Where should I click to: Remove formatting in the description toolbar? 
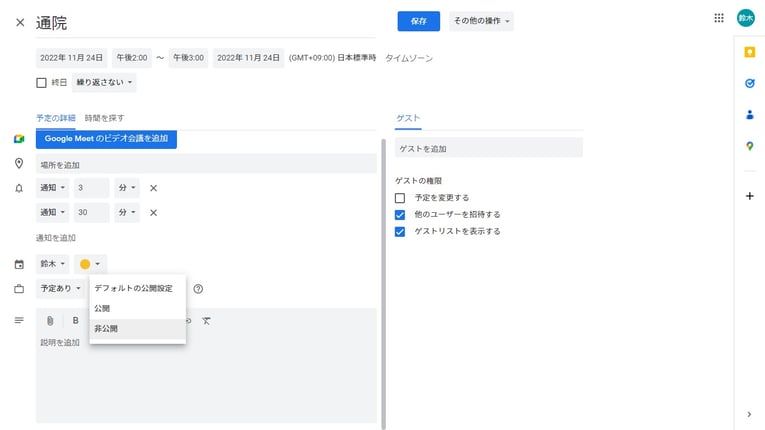206,321
